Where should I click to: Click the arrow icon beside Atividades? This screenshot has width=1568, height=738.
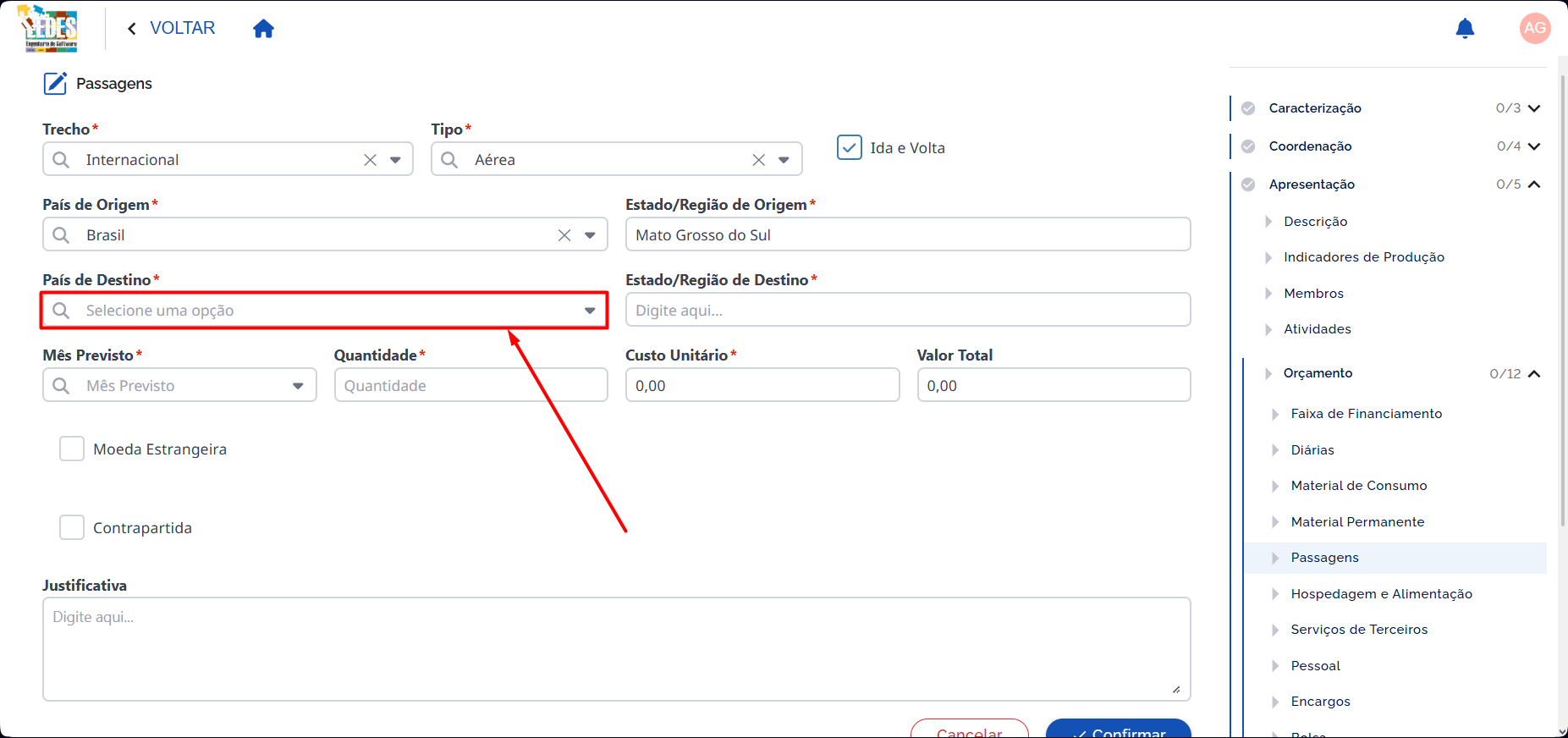coord(1268,329)
